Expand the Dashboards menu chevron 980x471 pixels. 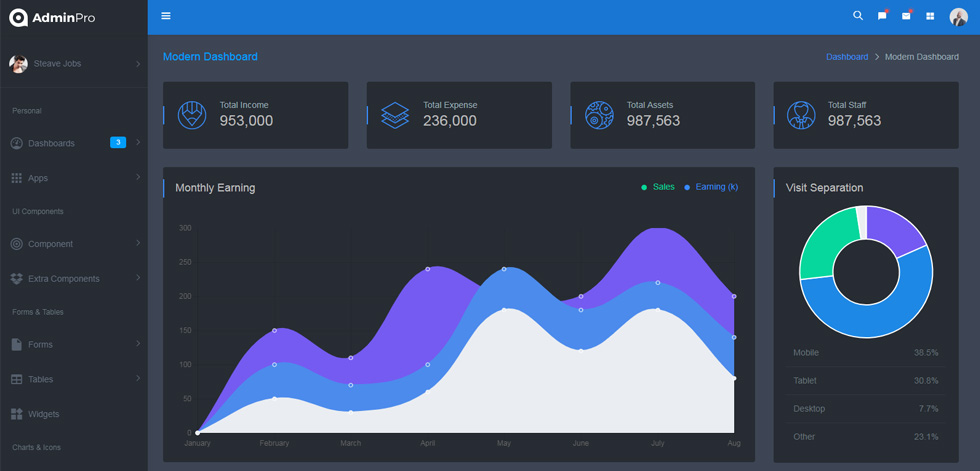click(x=138, y=143)
